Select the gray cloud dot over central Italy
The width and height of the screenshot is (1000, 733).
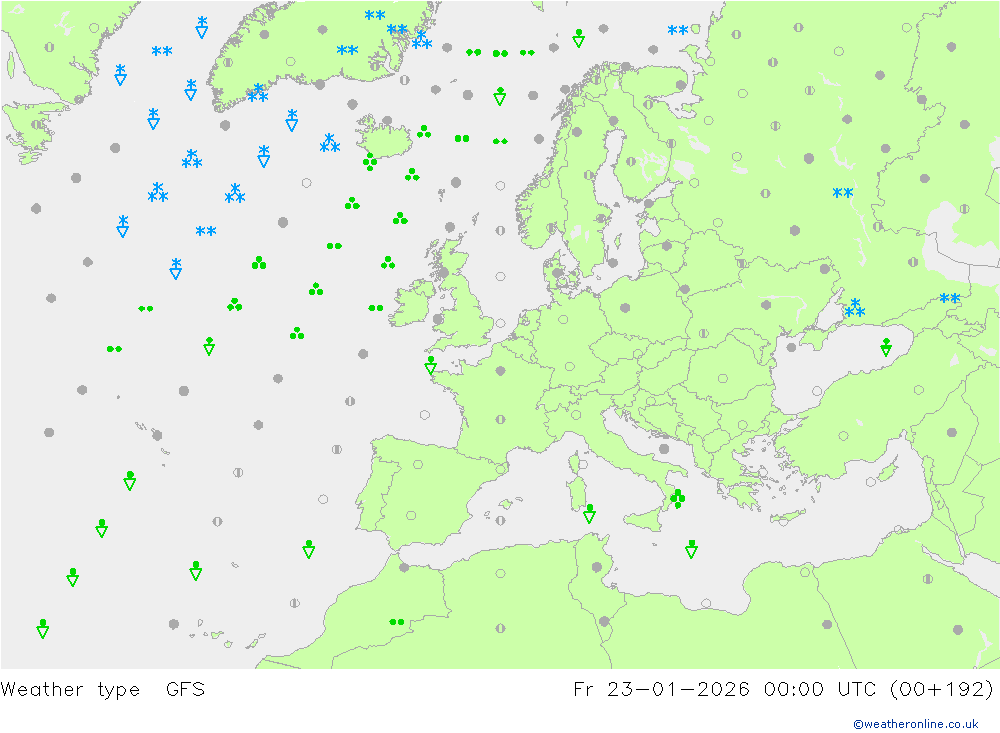(x=664, y=449)
